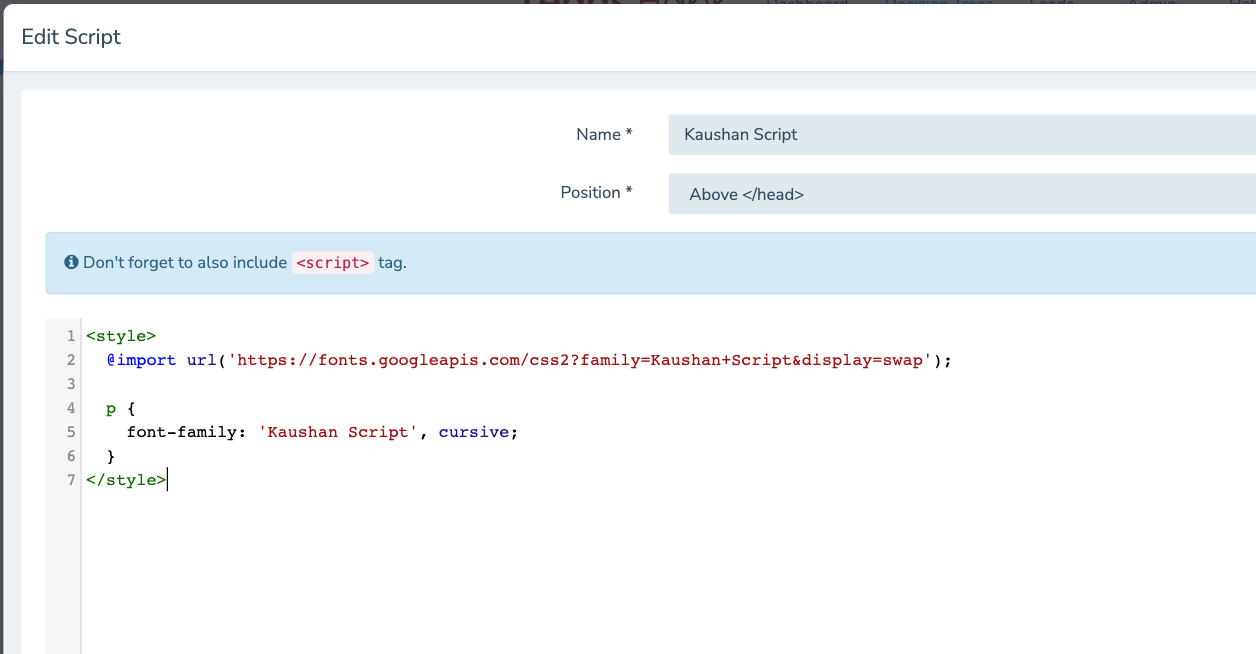Image resolution: width=1256 pixels, height=654 pixels.
Task: Click line number 7 in the gutter
Action: [x=71, y=480]
